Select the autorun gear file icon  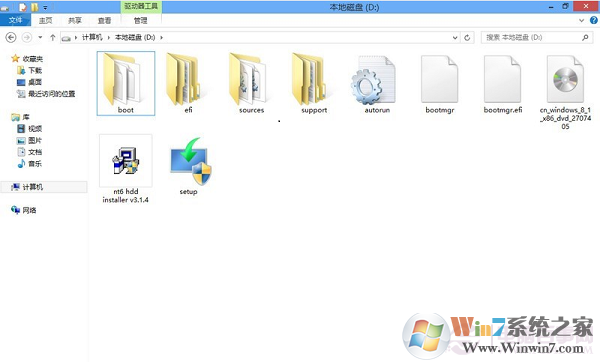pyautogui.click(x=373, y=80)
